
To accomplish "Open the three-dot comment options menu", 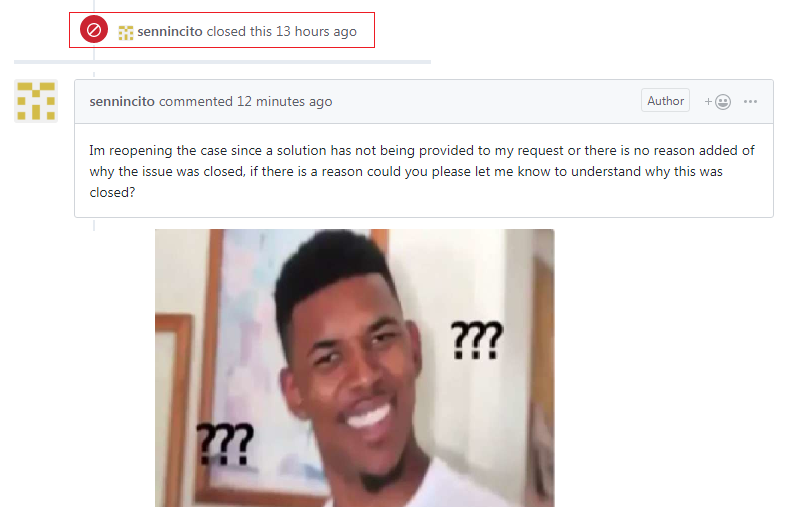I will [x=750, y=102].
